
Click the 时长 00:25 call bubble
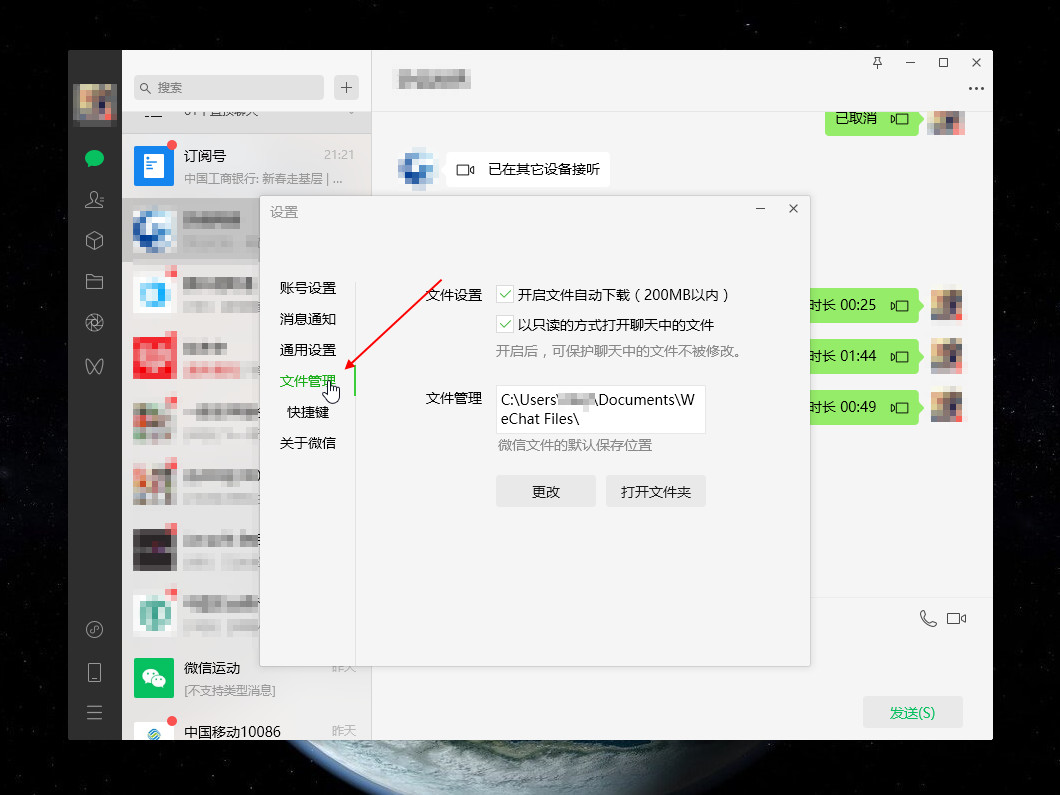(864, 306)
